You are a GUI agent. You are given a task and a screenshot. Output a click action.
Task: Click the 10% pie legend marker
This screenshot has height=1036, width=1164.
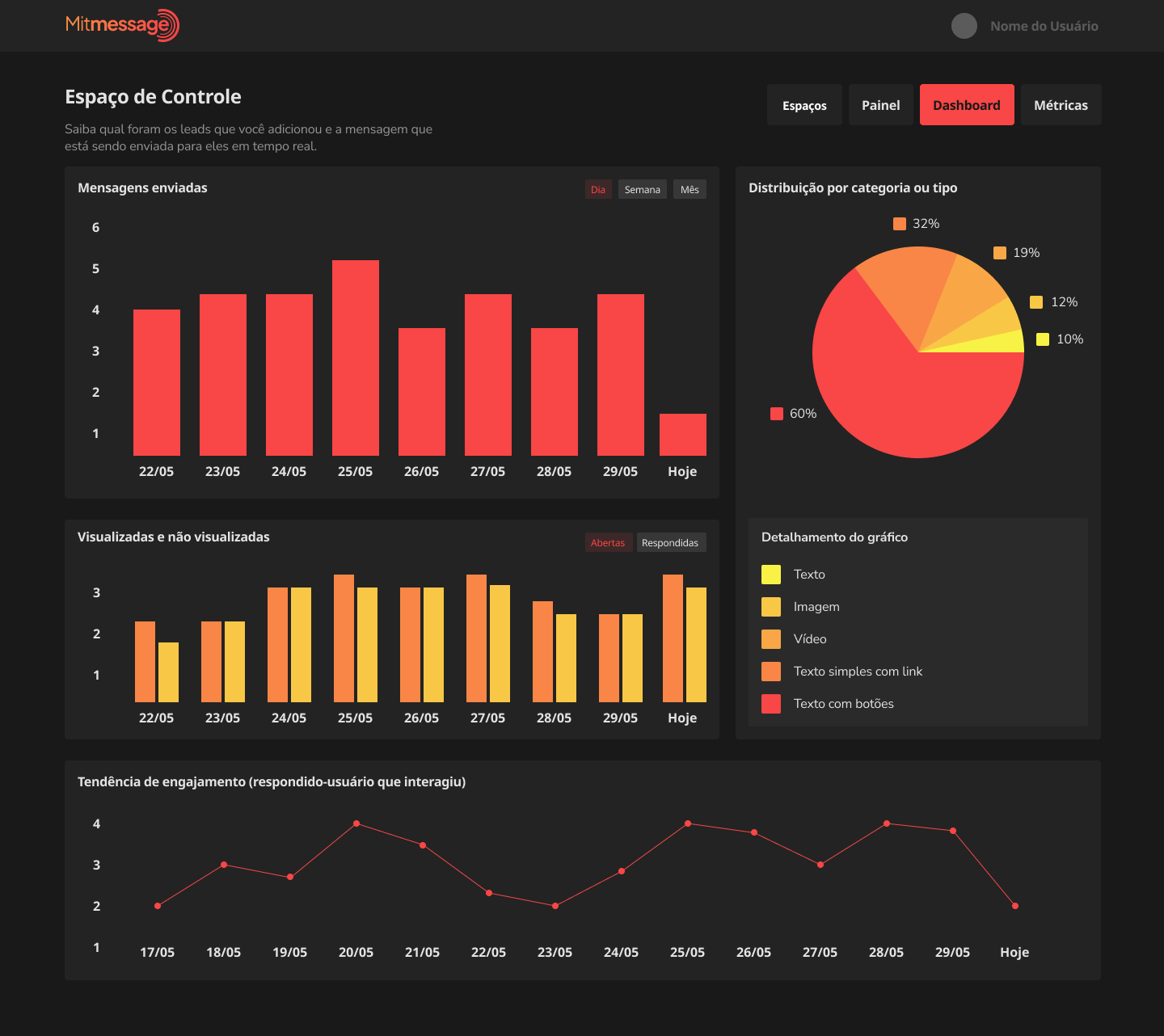pos(1043,339)
